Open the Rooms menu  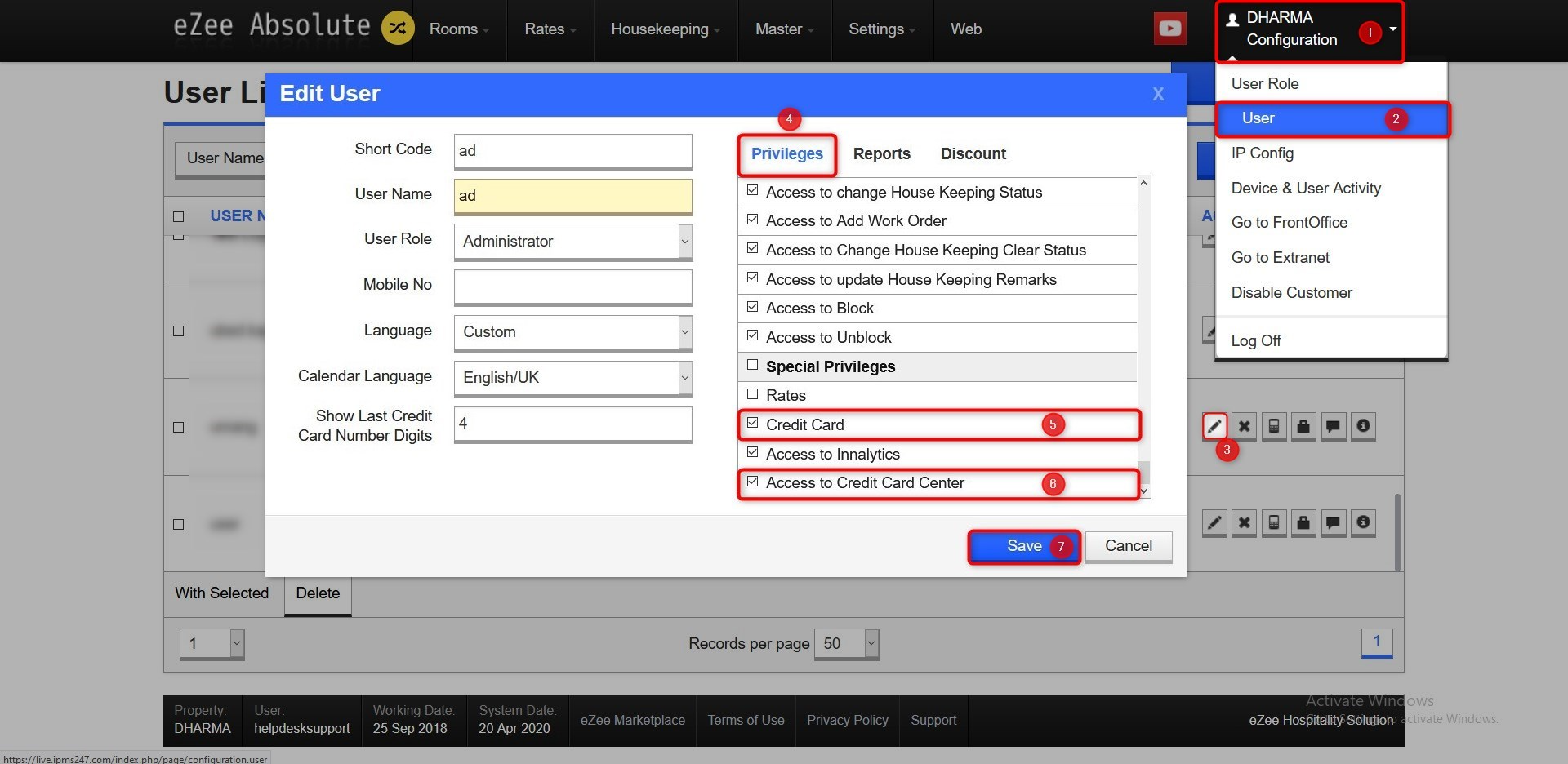click(459, 29)
